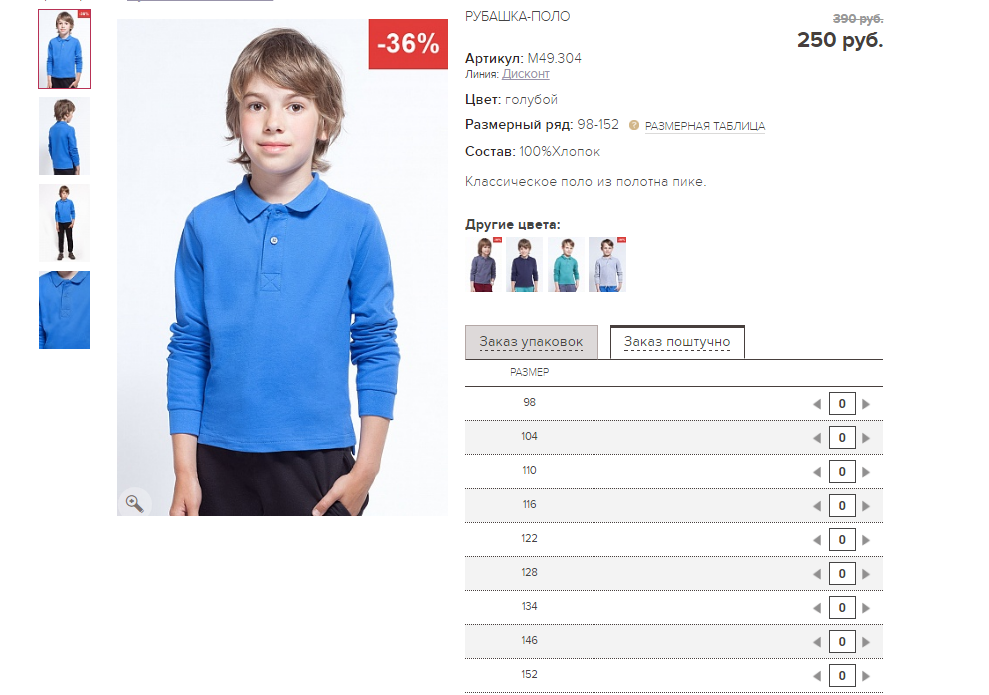989x695 pixels.
Task: Click the magnifier zoom icon on photo
Action: tap(134, 503)
